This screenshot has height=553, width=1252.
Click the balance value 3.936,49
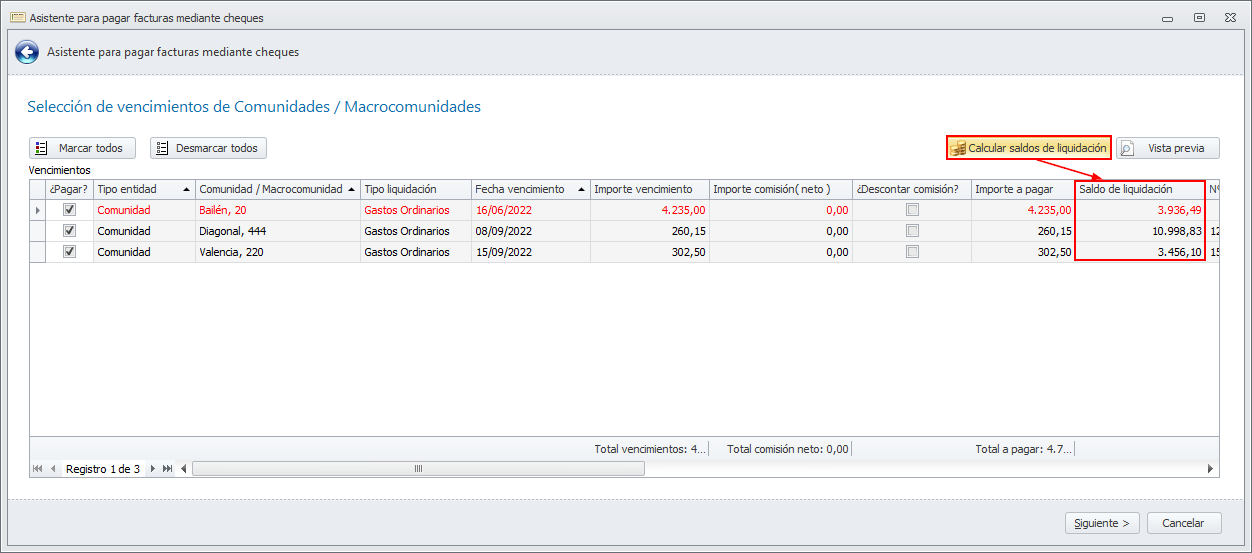pyautogui.click(x=1179, y=210)
